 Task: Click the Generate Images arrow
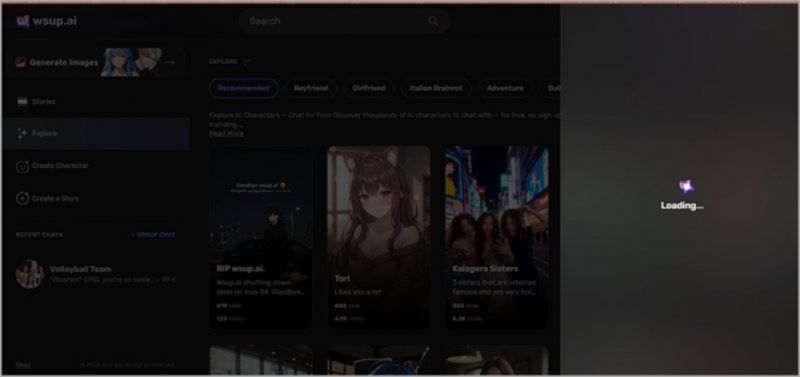click(x=170, y=62)
